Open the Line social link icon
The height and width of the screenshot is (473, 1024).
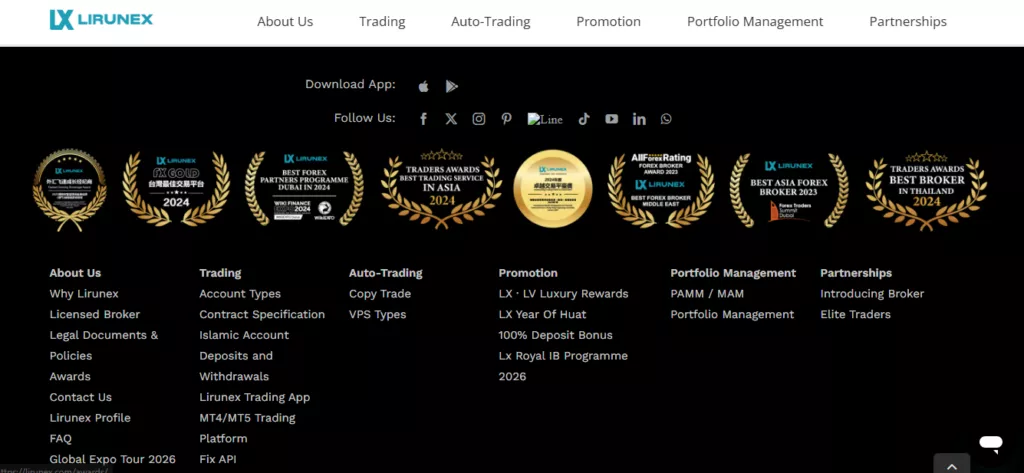coord(545,120)
